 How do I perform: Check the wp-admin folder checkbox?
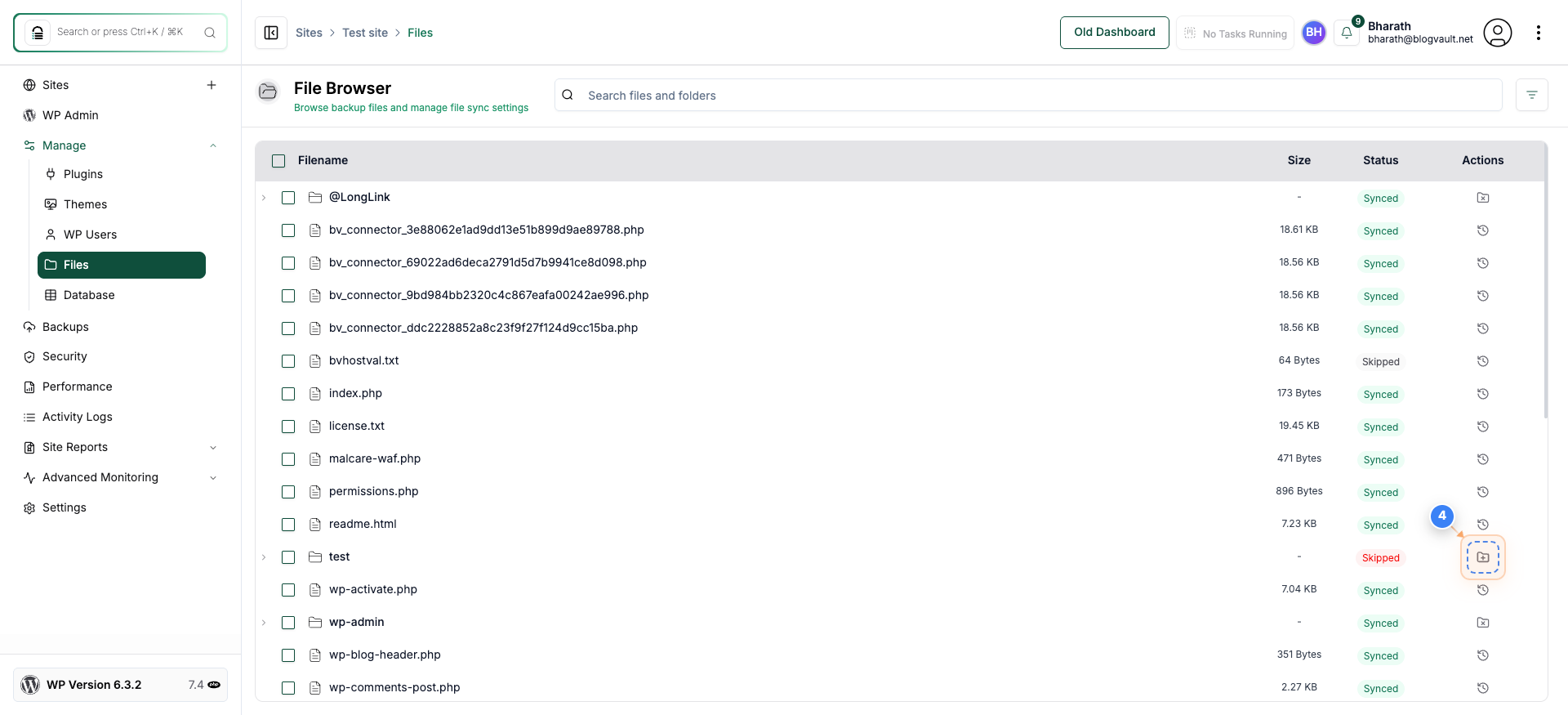[x=288, y=623]
